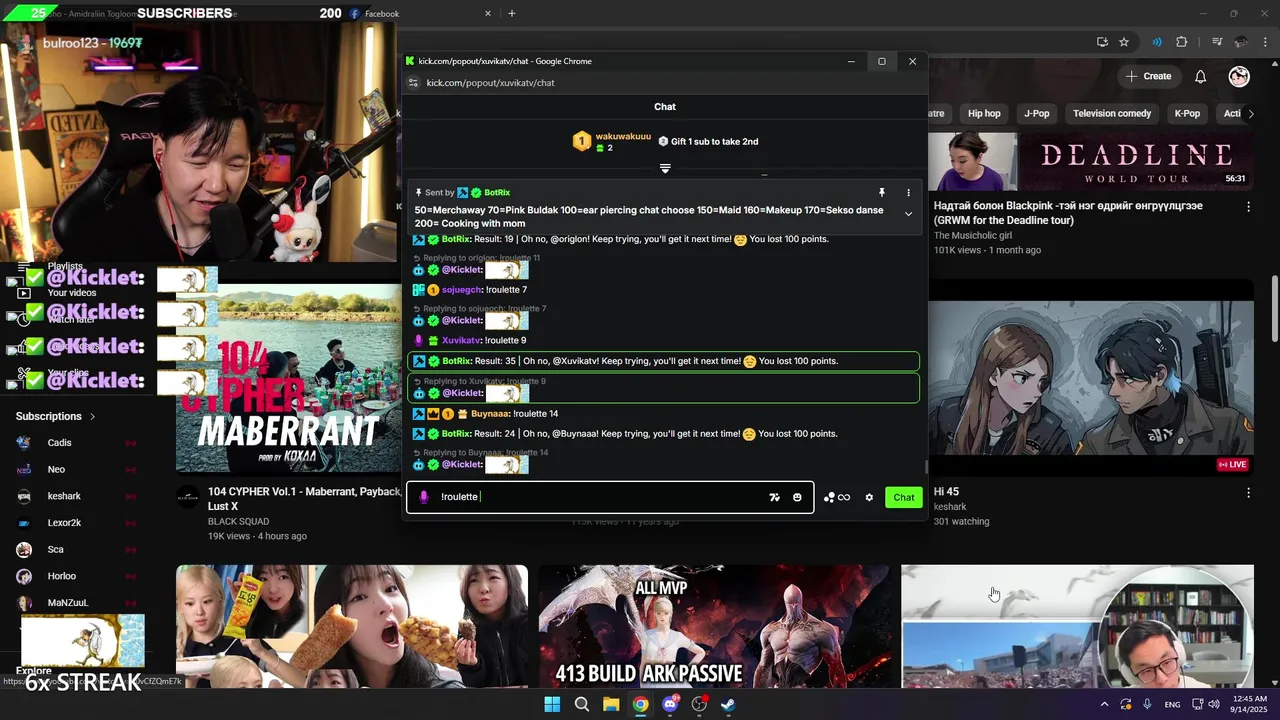Click Buynaaa username in chat
Screen dimensions: 1280x720
490,414
